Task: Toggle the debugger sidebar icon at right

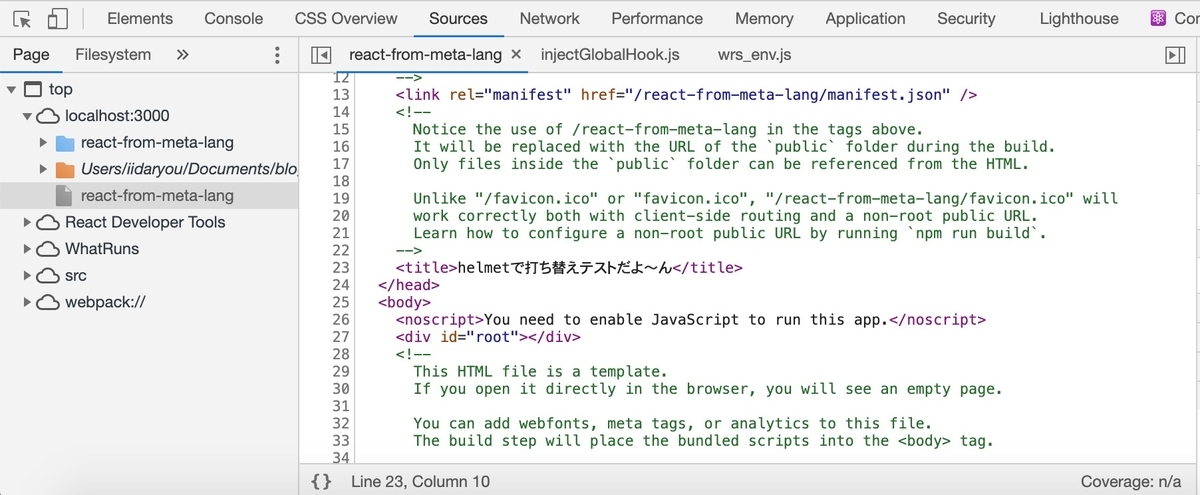Action: click(1175, 56)
